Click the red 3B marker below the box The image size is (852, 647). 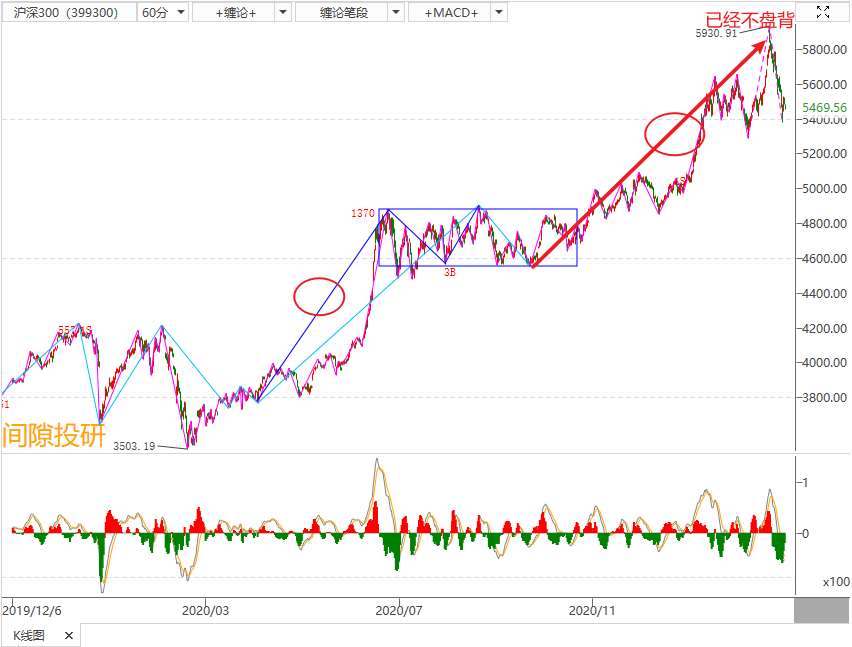450,272
